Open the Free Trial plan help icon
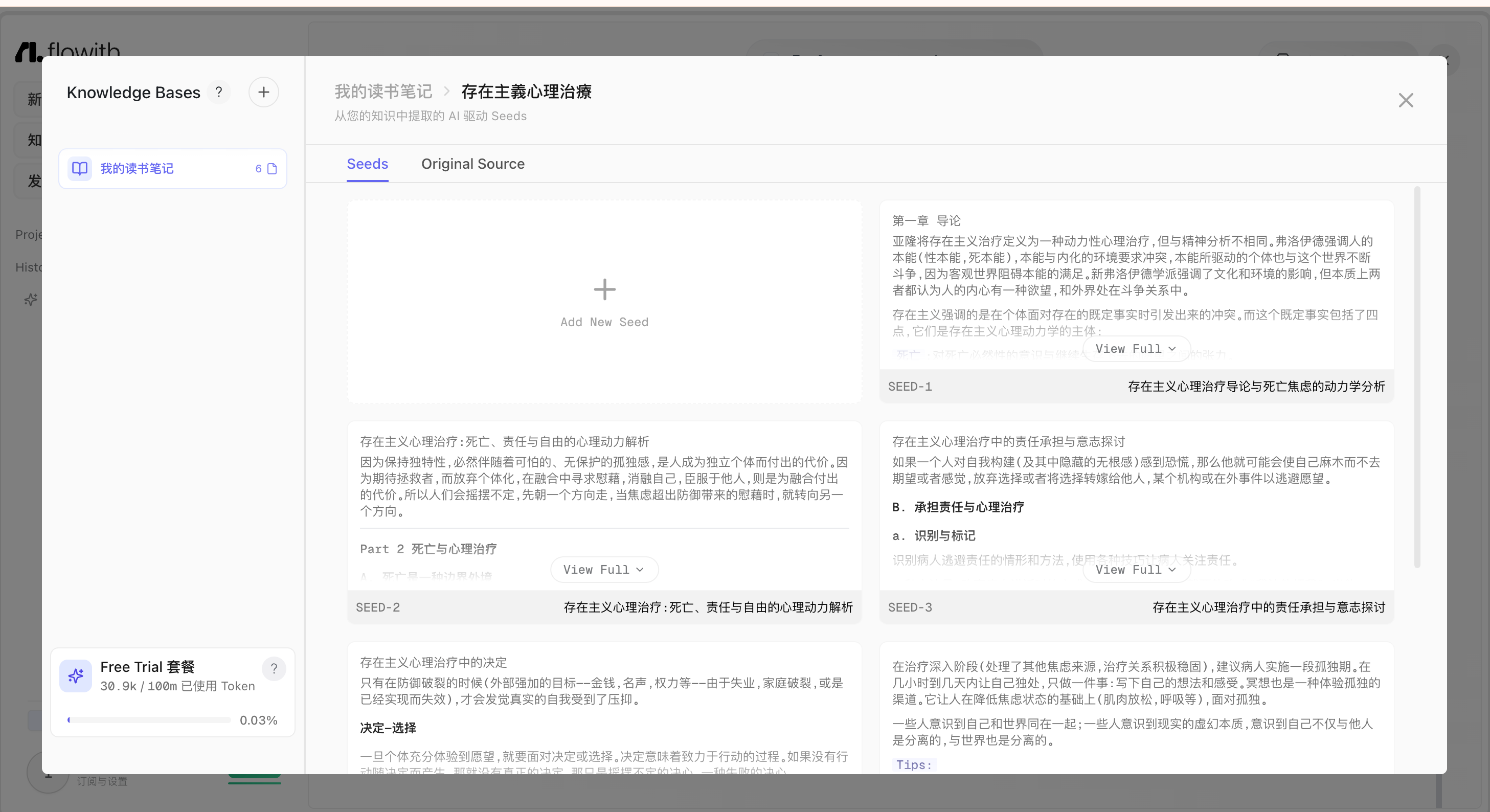This screenshot has height=812, width=1490. pos(274,668)
